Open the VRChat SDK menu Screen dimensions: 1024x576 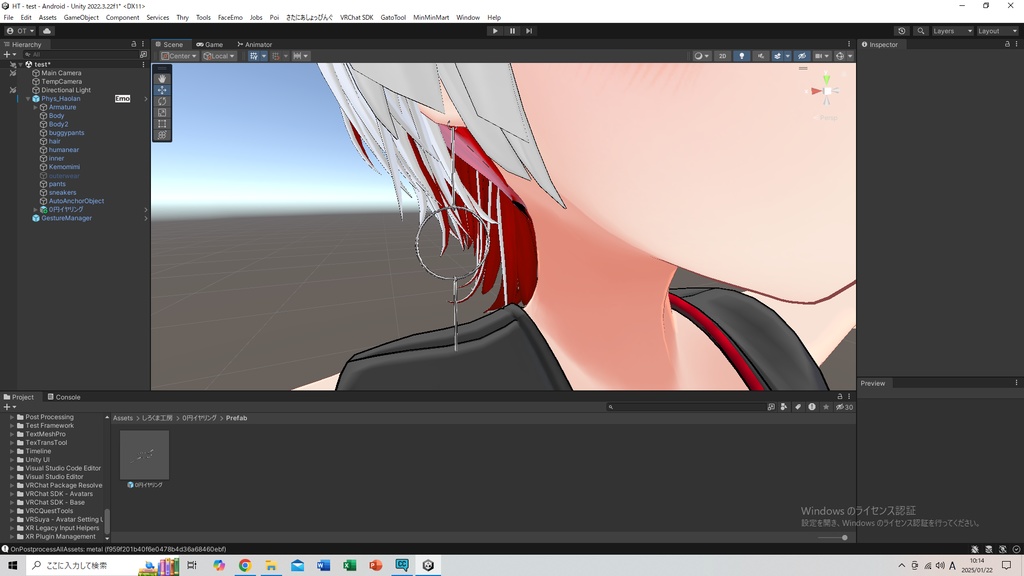[357, 18]
